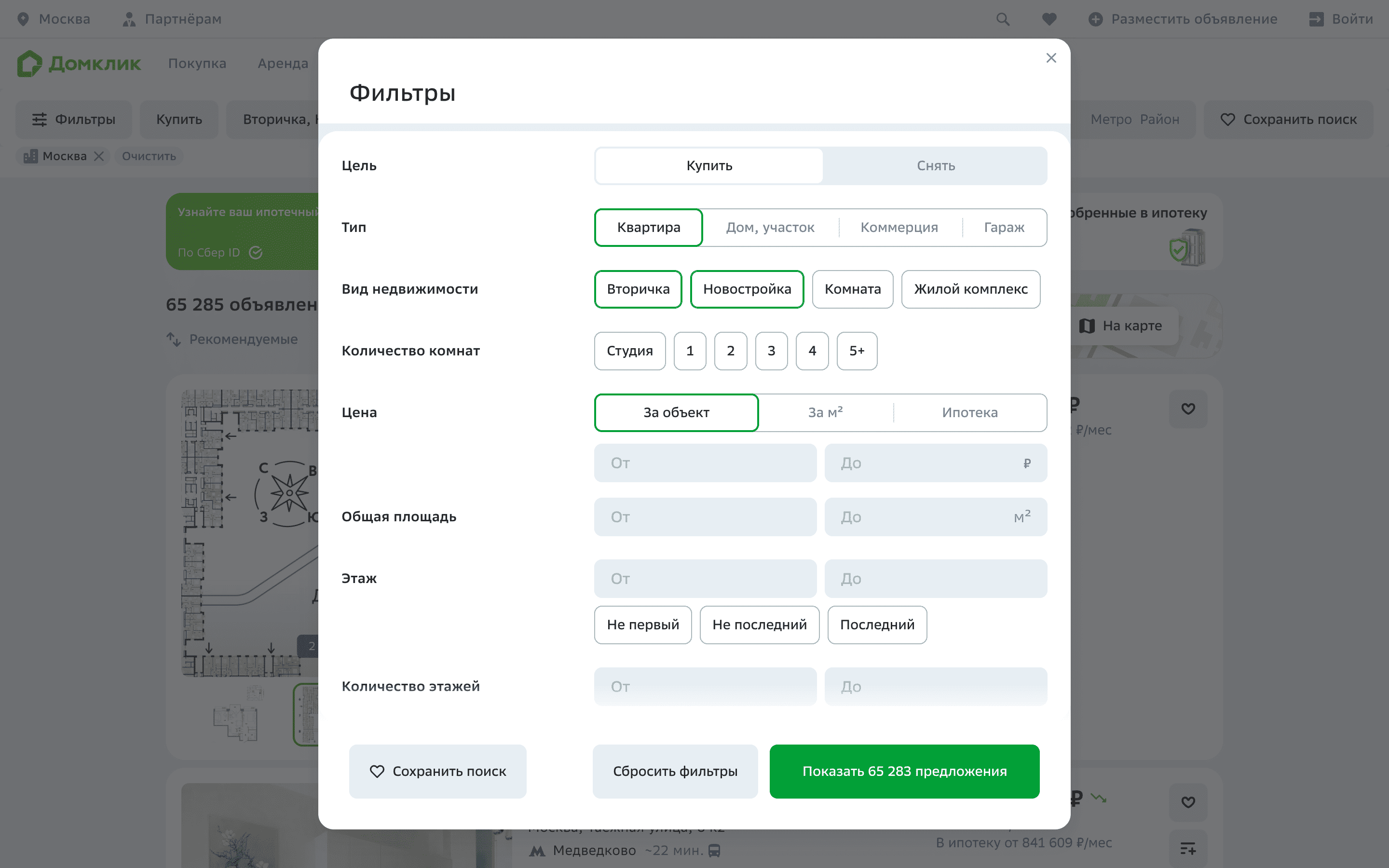Switch purpose to Снять
1389x868 pixels.
click(x=936, y=166)
